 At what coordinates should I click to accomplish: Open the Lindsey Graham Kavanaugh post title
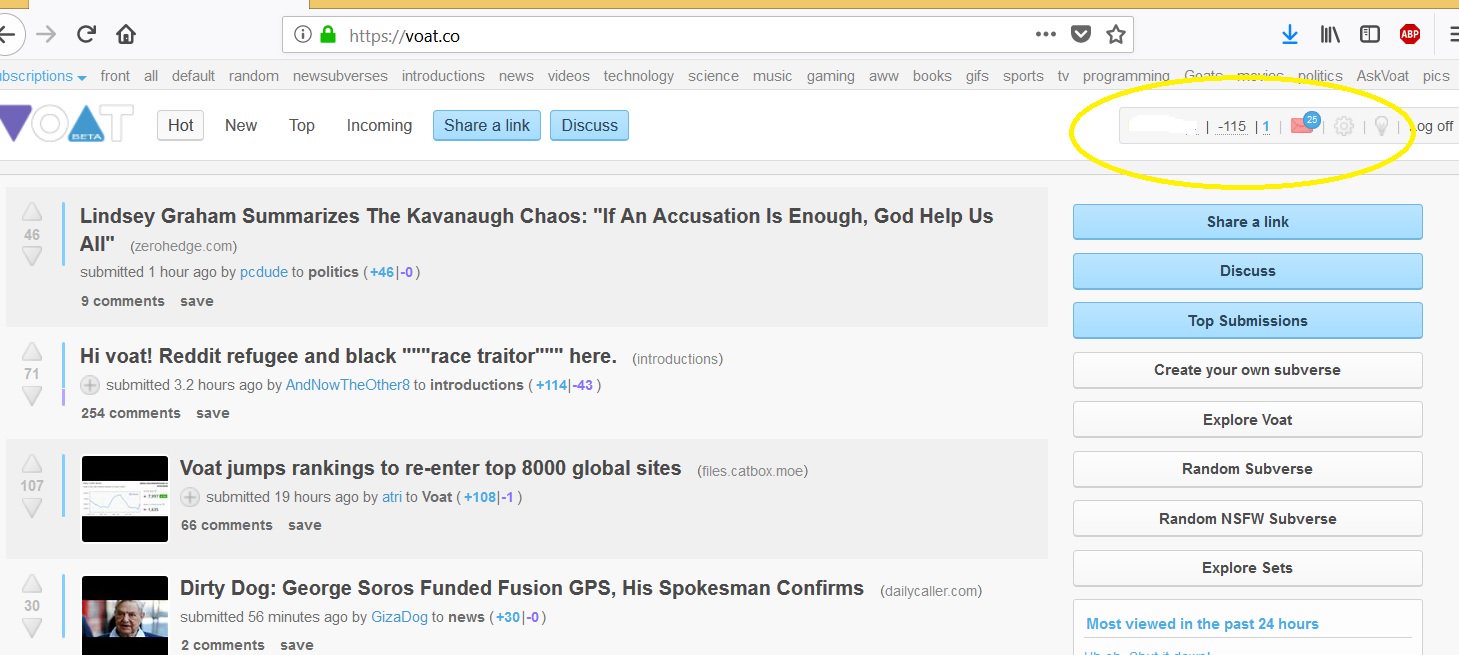tap(537, 230)
